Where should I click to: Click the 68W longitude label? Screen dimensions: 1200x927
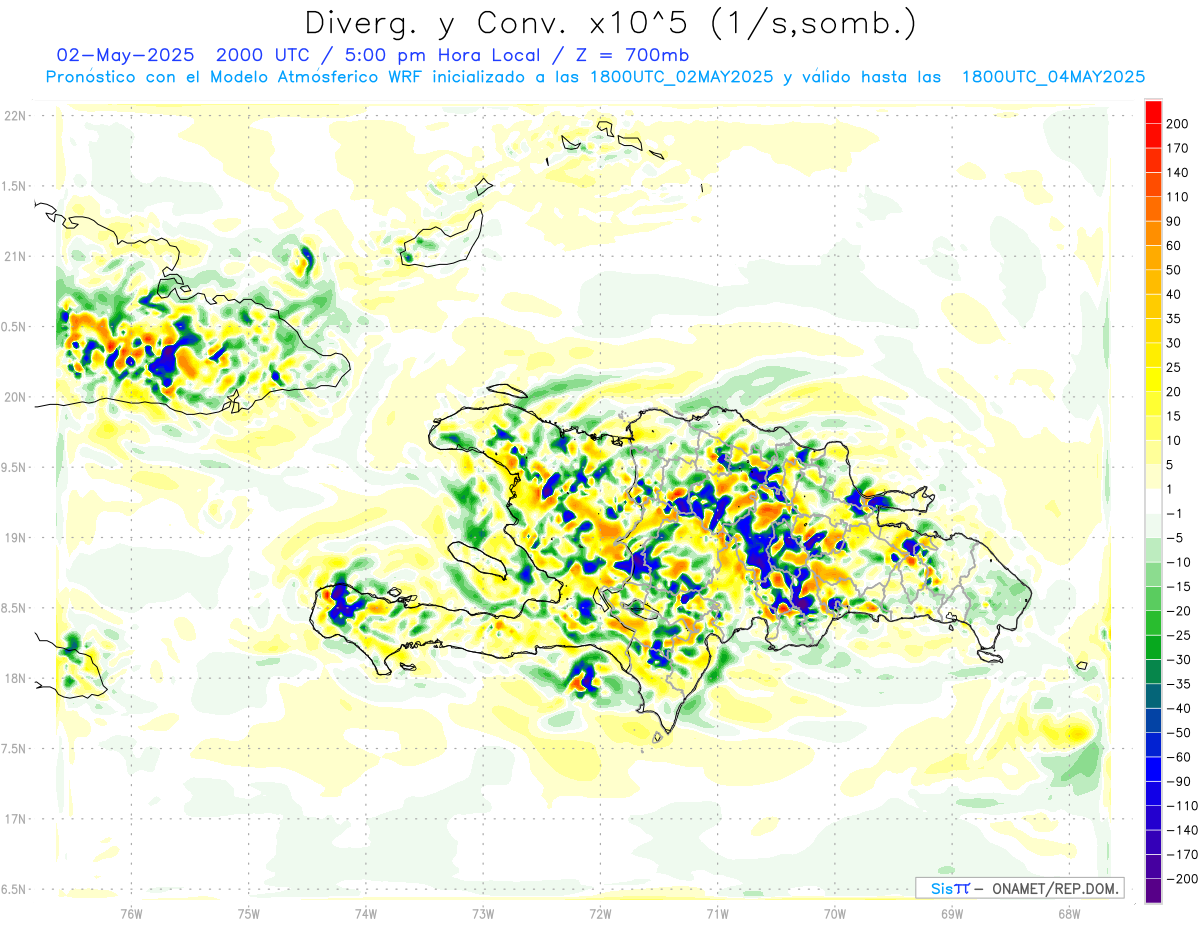point(1069,913)
